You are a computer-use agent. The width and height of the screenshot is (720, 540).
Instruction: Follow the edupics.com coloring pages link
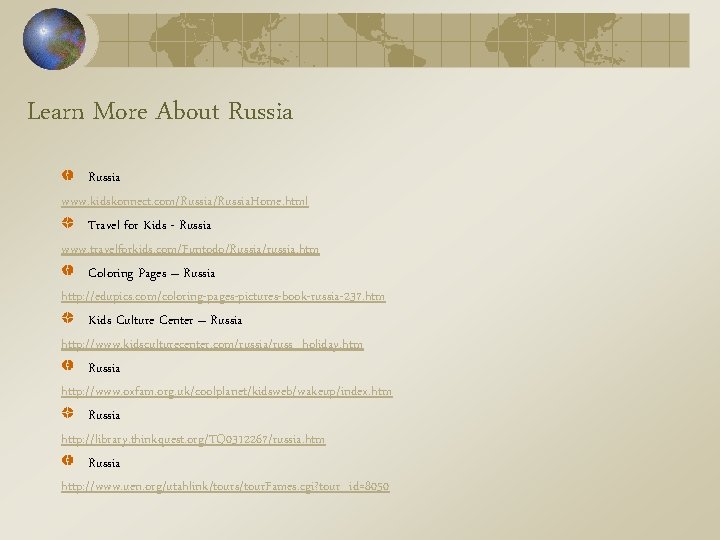click(223, 297)
